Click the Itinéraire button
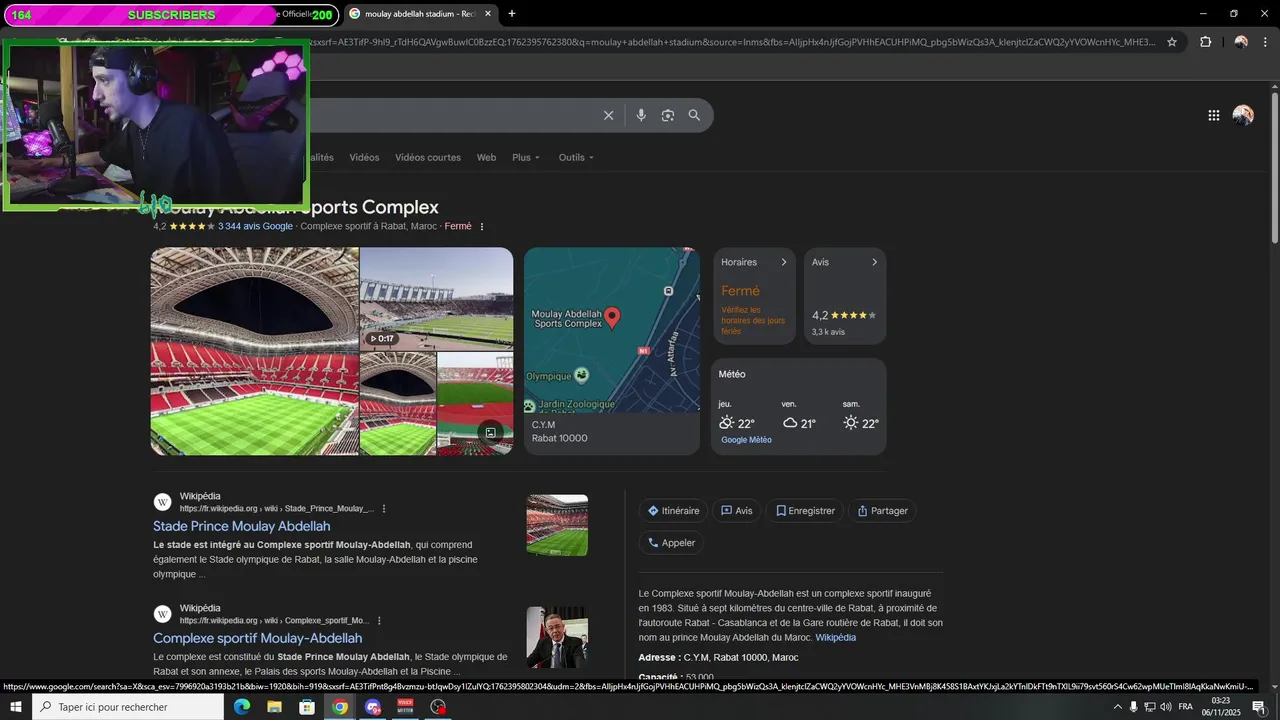 tap(673, 510)
